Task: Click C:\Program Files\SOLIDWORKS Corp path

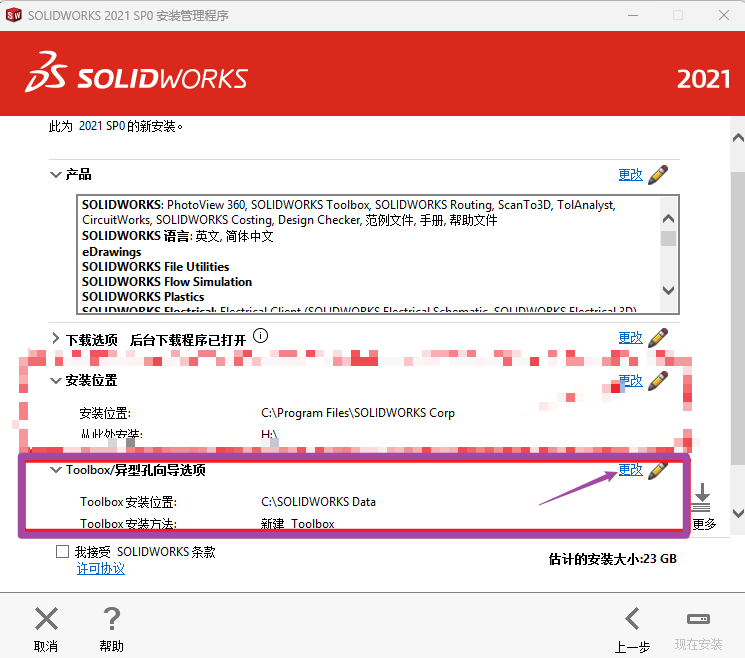Action: pyautogui.click(x=358, y=413)
